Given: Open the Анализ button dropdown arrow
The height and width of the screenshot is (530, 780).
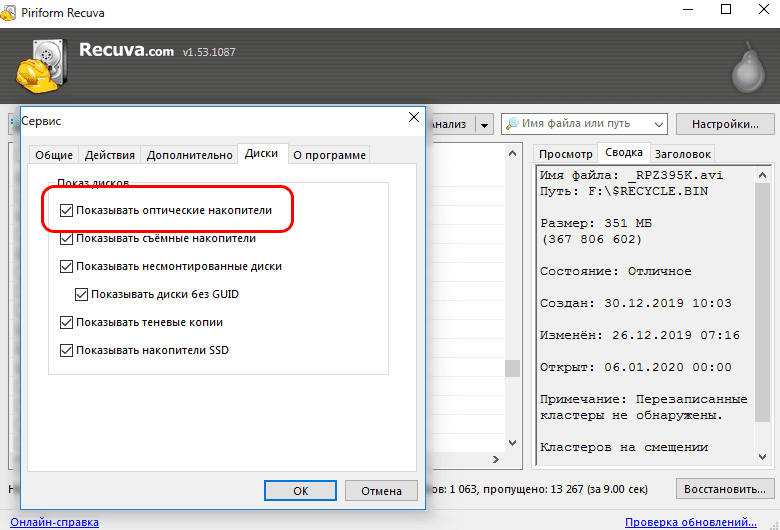Looking at the screenshot, I should pyautogui.click(x=484, y=124).
